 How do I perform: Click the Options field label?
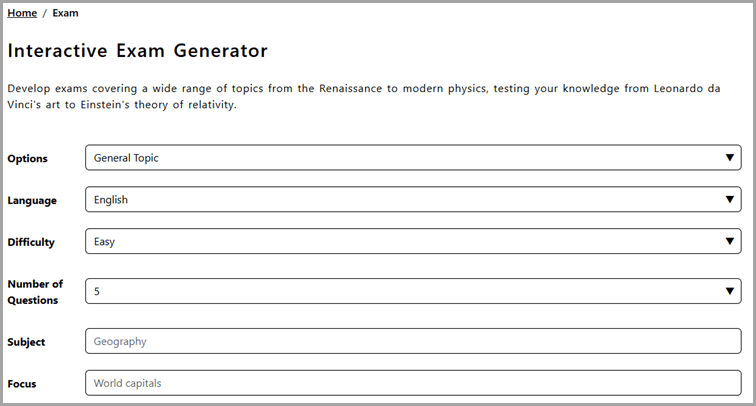(27, 159)
